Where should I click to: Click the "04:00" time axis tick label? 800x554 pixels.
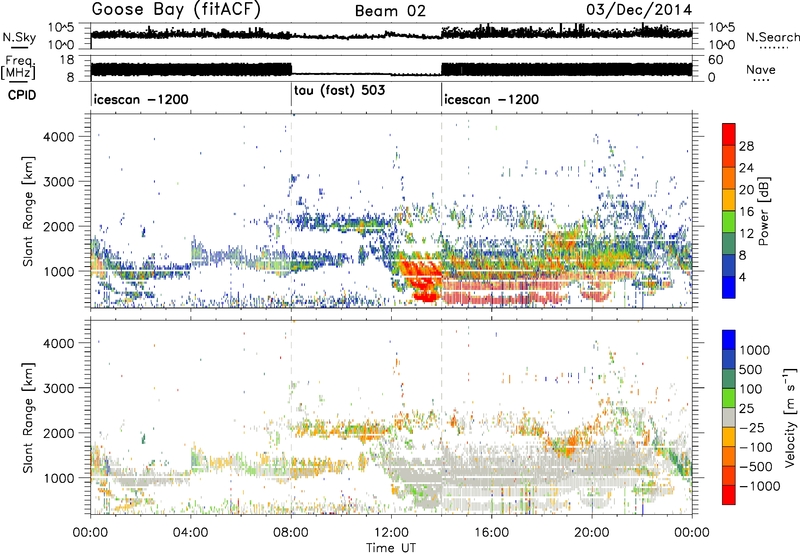point(191,533)
